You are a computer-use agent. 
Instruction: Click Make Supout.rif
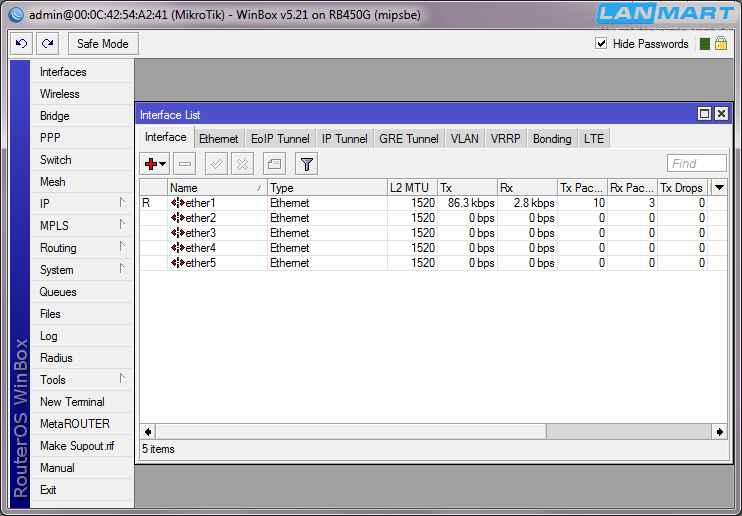tap(82, 446)
